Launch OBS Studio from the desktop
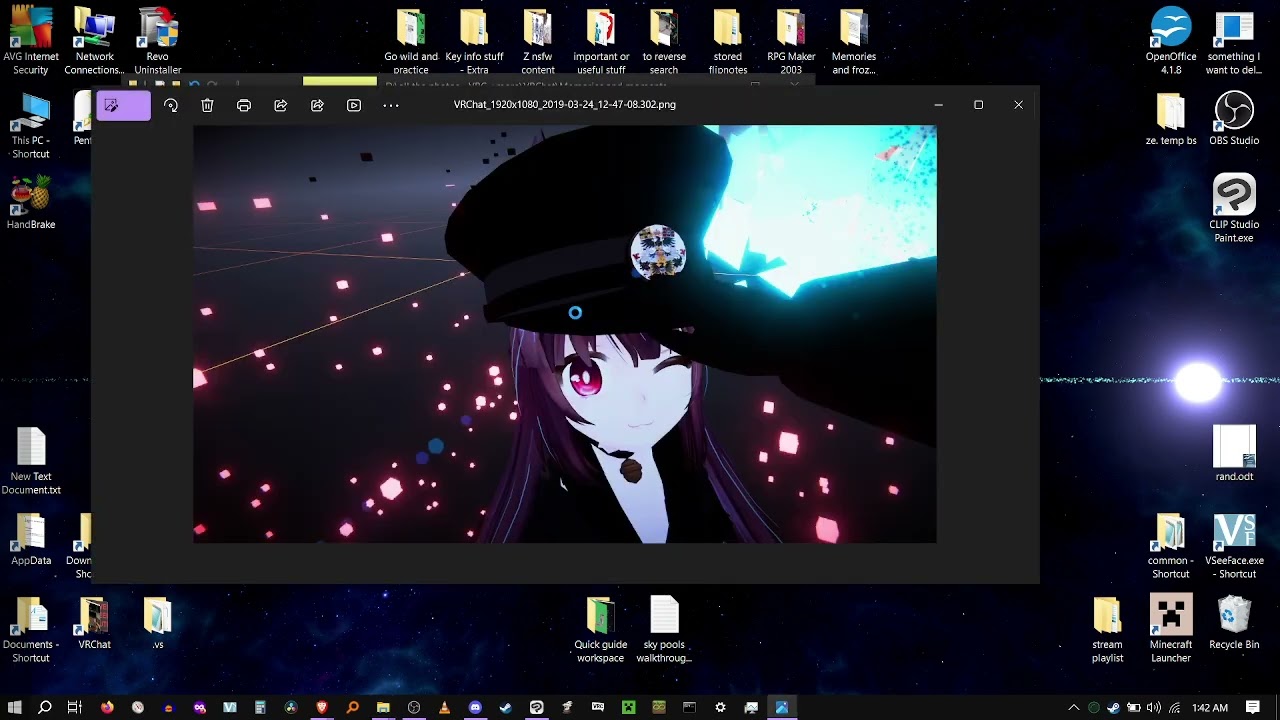The width and height of the screenshot is (1280, 720). [x=1234, y=119]
